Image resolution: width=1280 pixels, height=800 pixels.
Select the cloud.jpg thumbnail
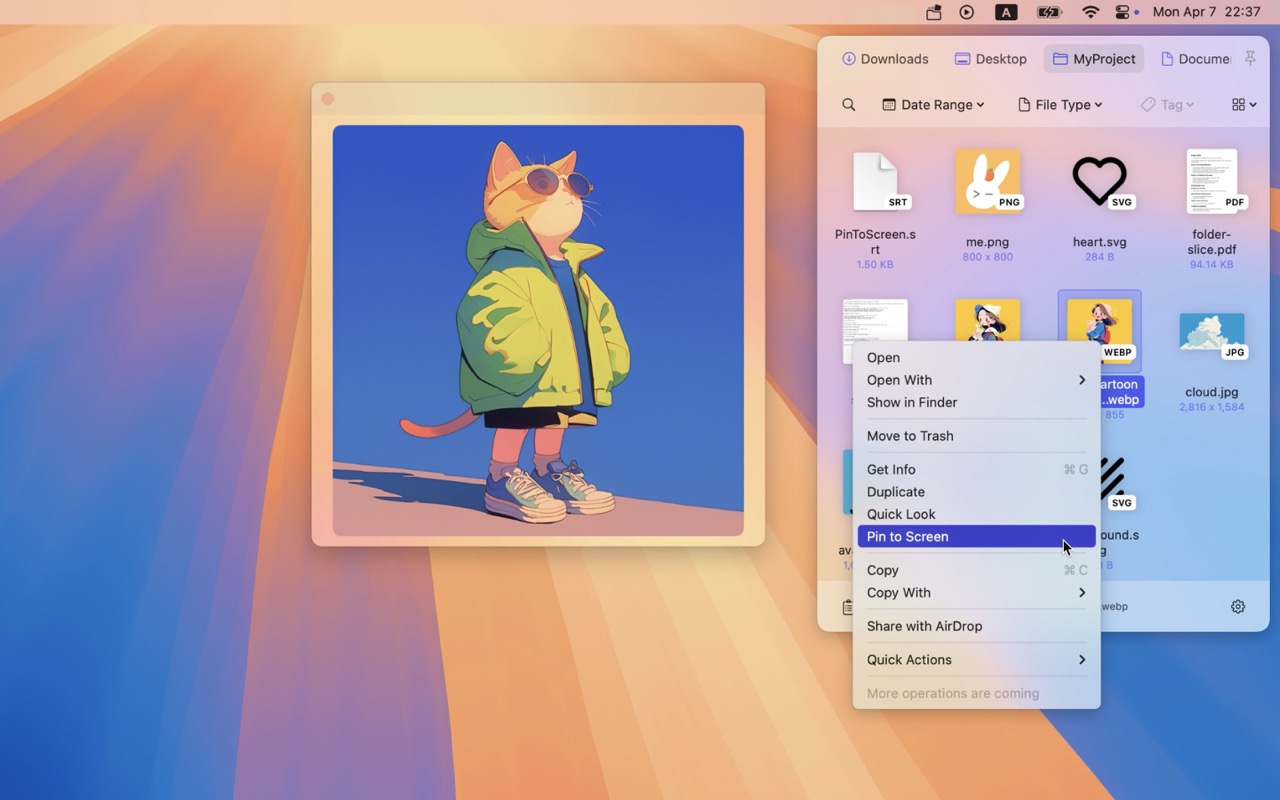(1211, 331)
